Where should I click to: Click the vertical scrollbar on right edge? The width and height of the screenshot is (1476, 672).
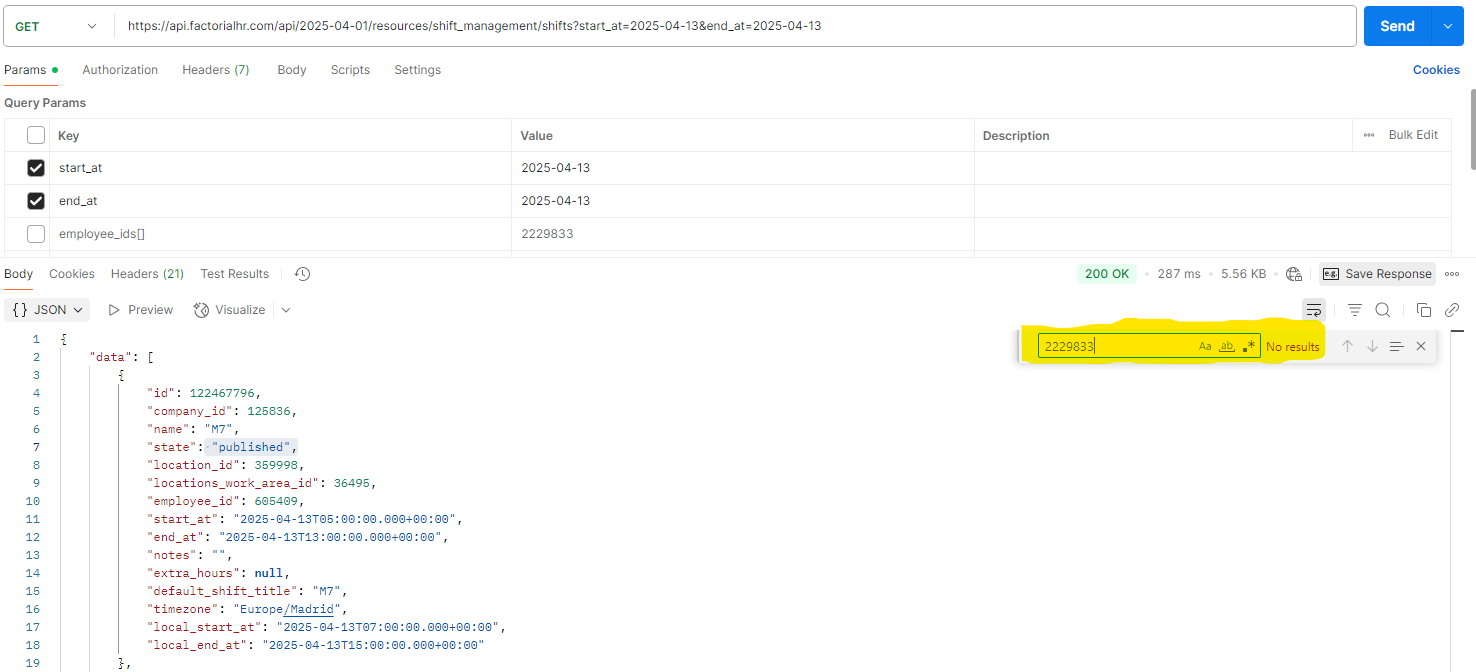[x=1471, y=130]
